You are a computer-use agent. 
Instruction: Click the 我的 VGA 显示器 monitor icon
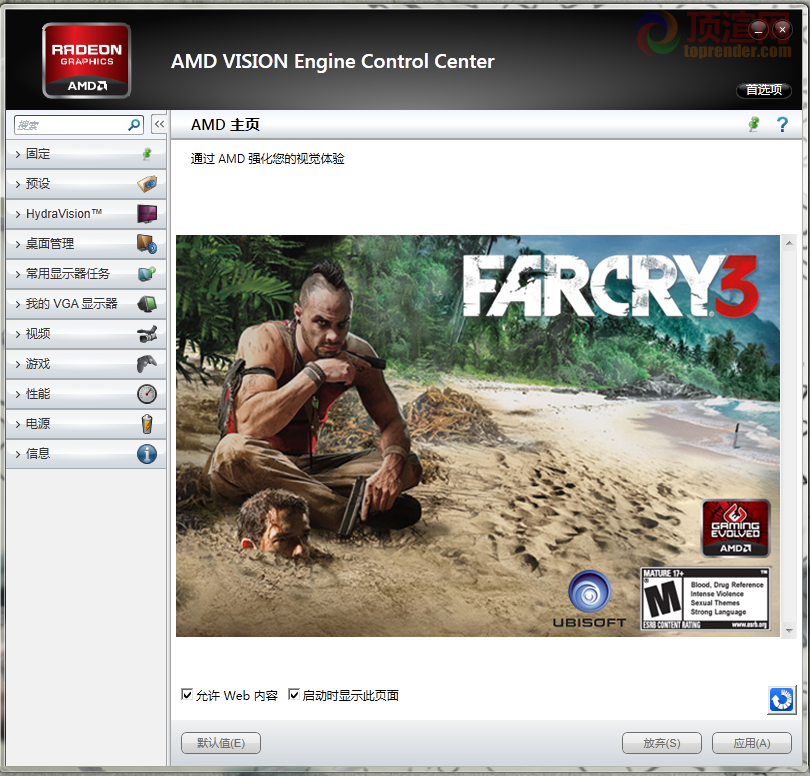point(147,304)
